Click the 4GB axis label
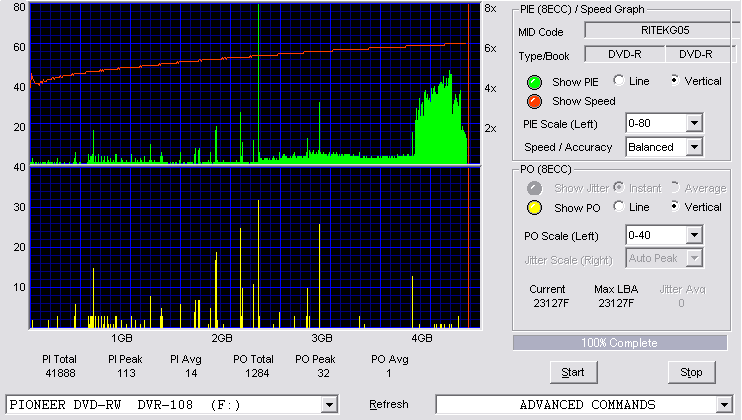Image resolution: width=742 pixels, height=420 pixels. click(422, 338)
